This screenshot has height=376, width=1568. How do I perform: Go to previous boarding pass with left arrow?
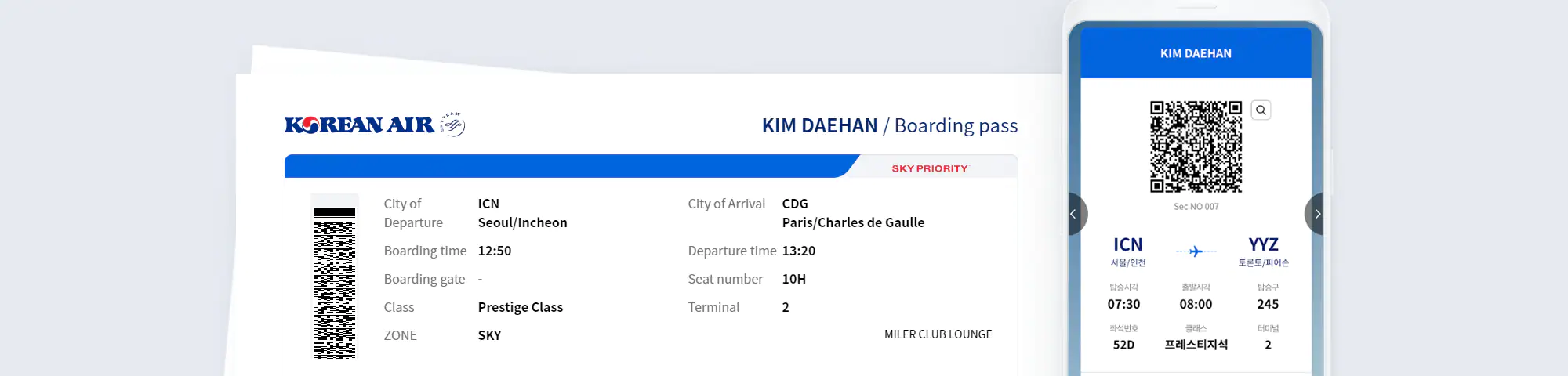1076,214
